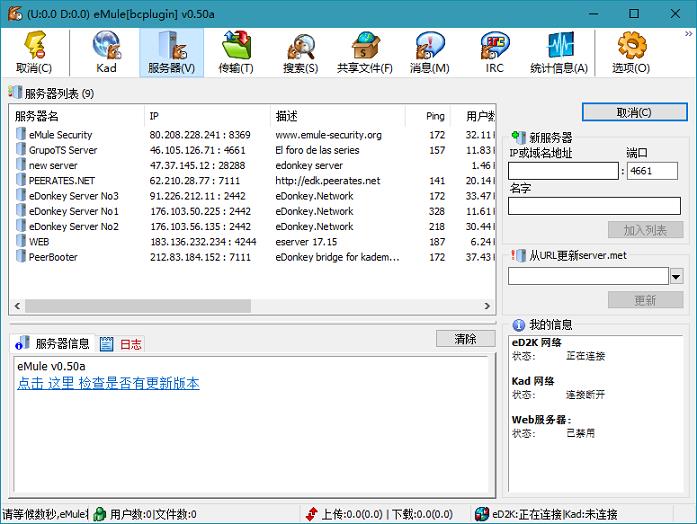
Task: Switch to the 日志 log tab
Action: (x=122, y=344)
